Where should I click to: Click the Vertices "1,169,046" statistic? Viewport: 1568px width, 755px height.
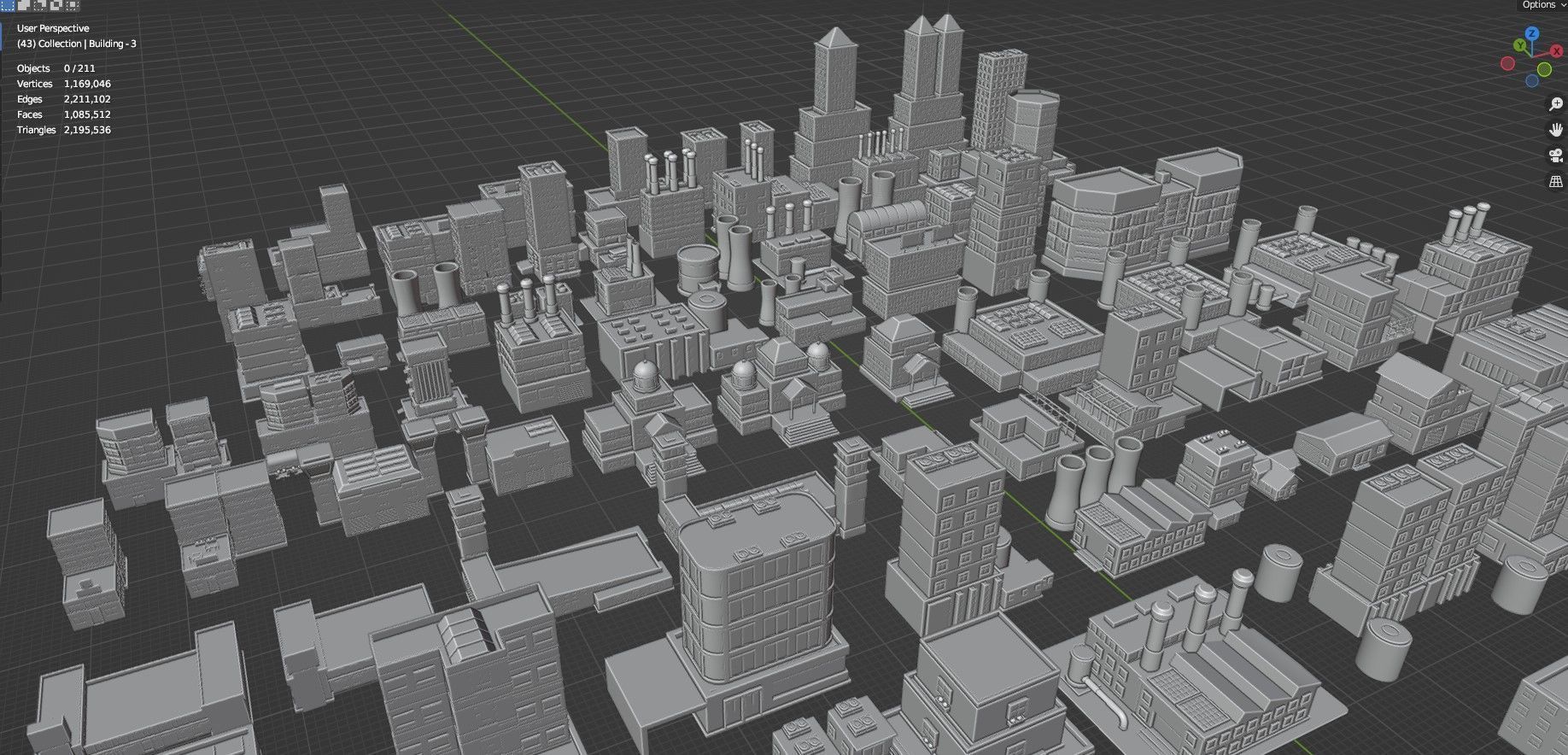click(x=87, y=84)
